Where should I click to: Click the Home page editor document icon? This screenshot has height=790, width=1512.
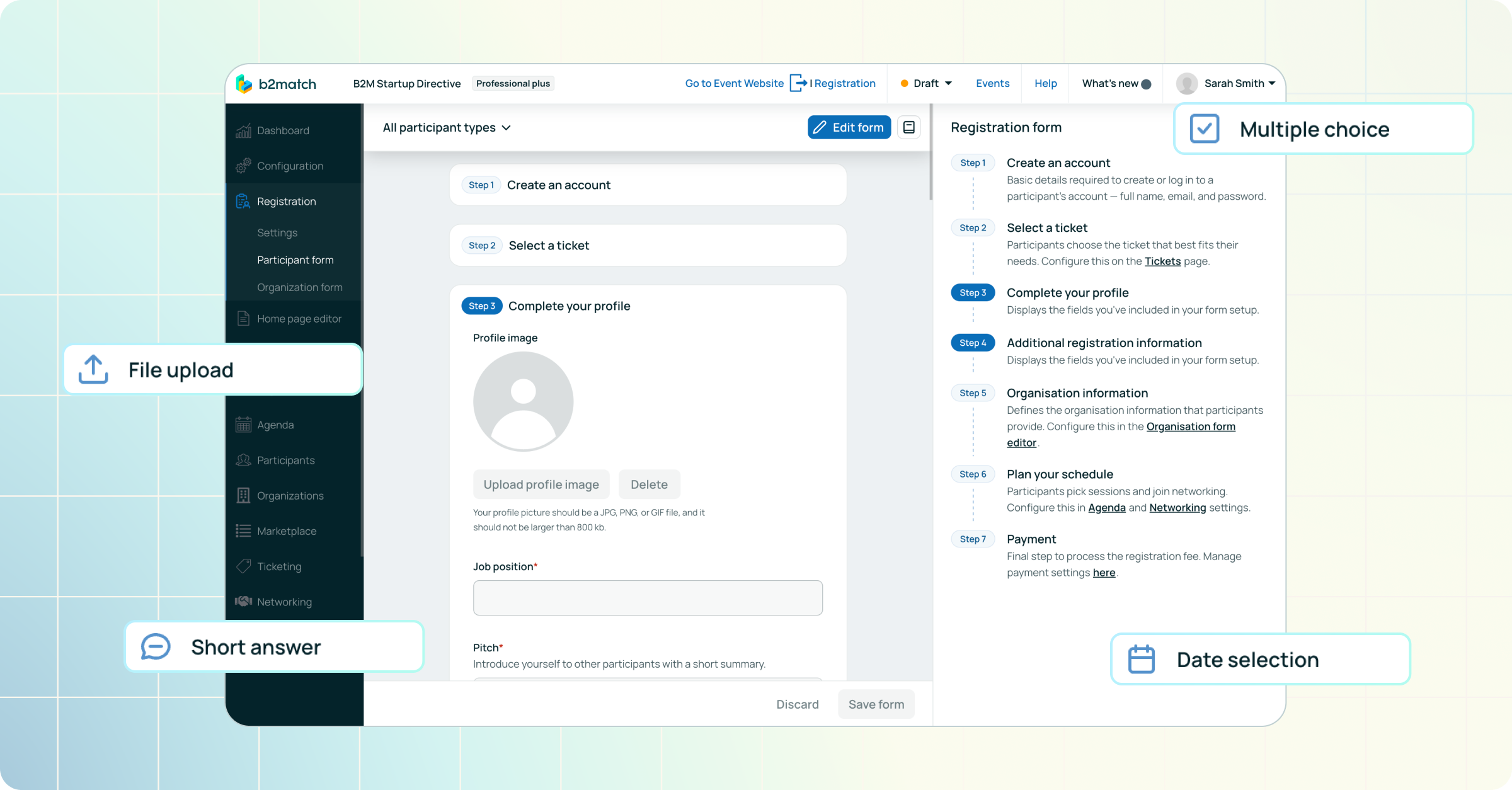click(243, 318)
